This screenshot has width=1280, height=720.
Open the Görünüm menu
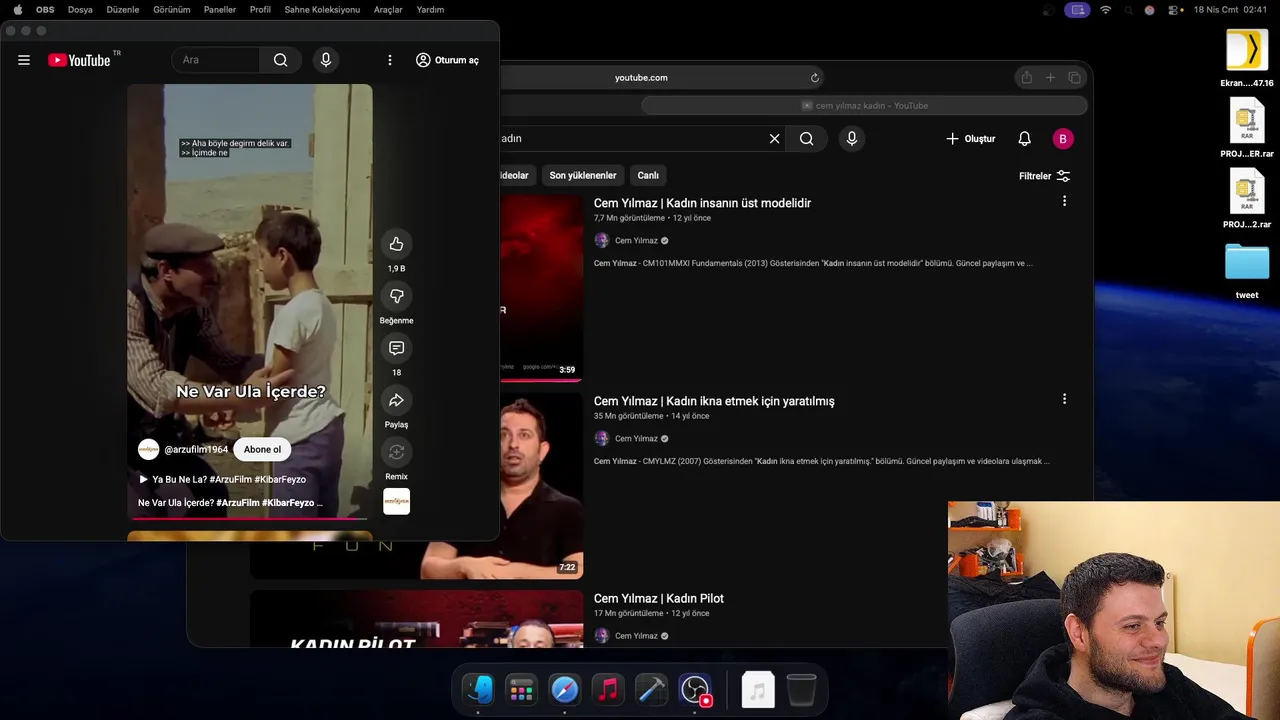point(172,10)
